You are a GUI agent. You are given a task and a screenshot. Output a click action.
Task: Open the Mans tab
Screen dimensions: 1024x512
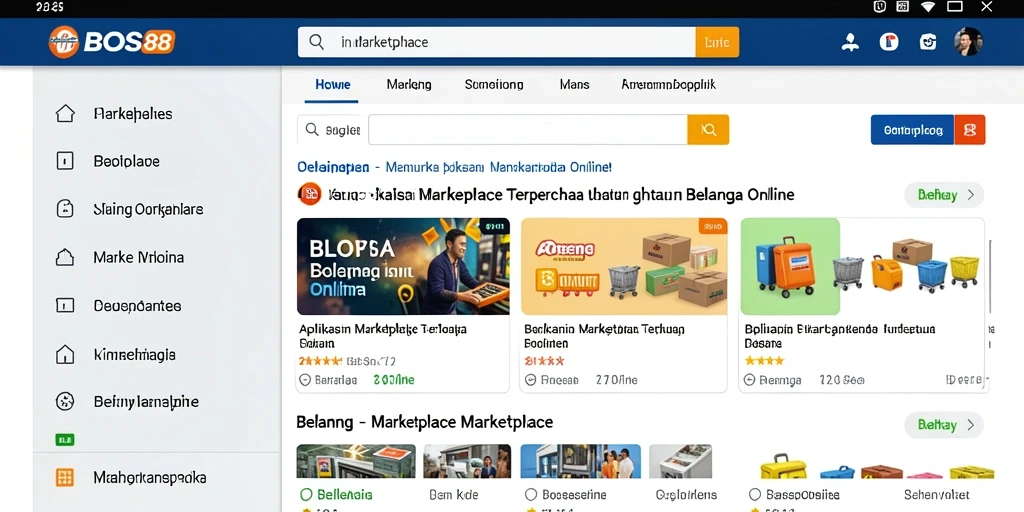575,84
